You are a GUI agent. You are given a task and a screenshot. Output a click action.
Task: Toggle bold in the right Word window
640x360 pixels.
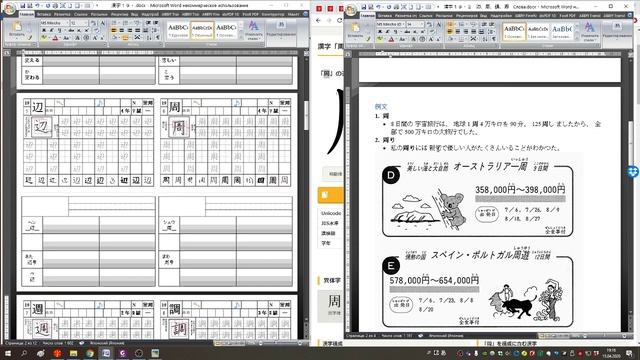380,31
